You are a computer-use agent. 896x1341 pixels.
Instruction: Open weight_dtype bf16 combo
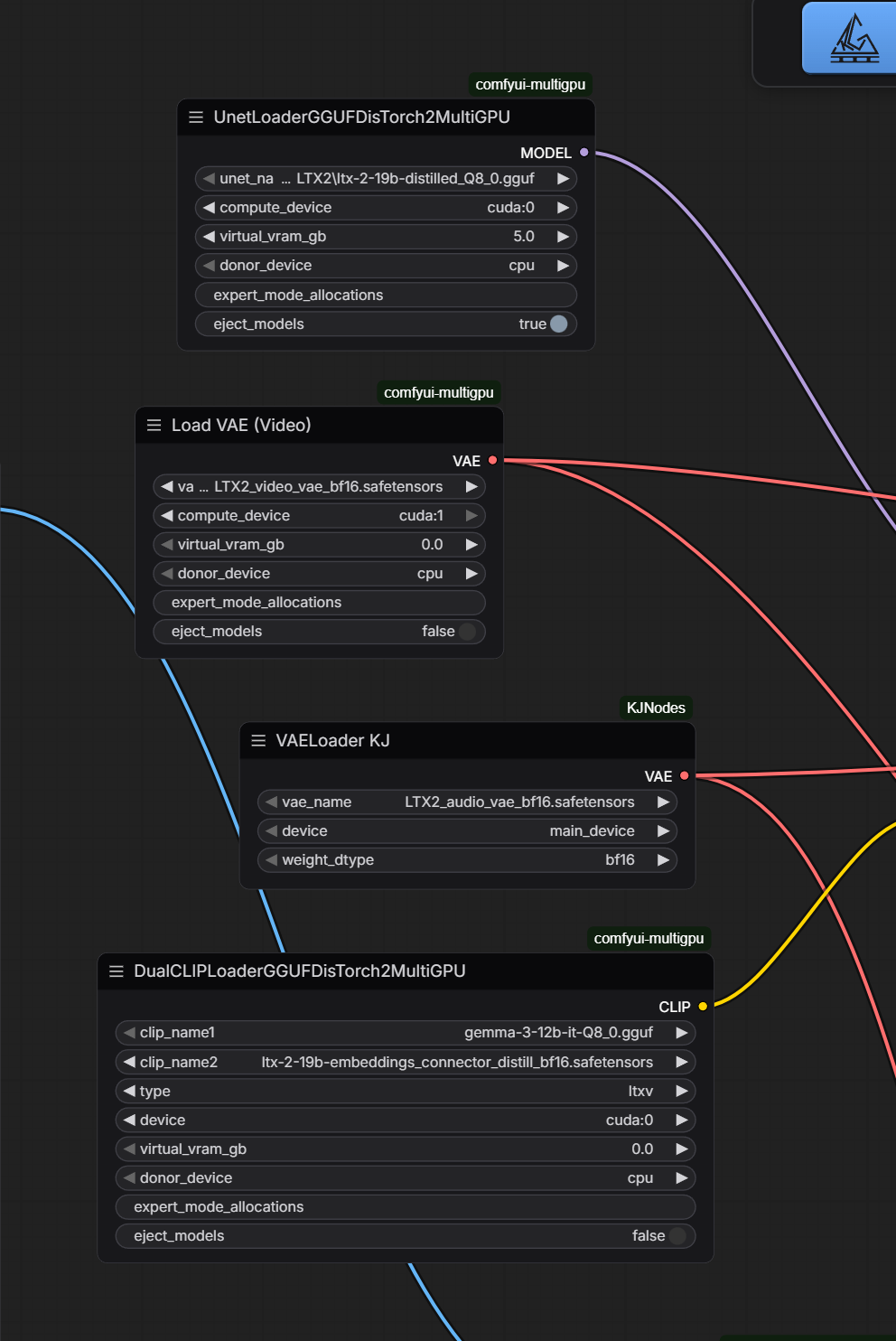[x=467, y=860]
